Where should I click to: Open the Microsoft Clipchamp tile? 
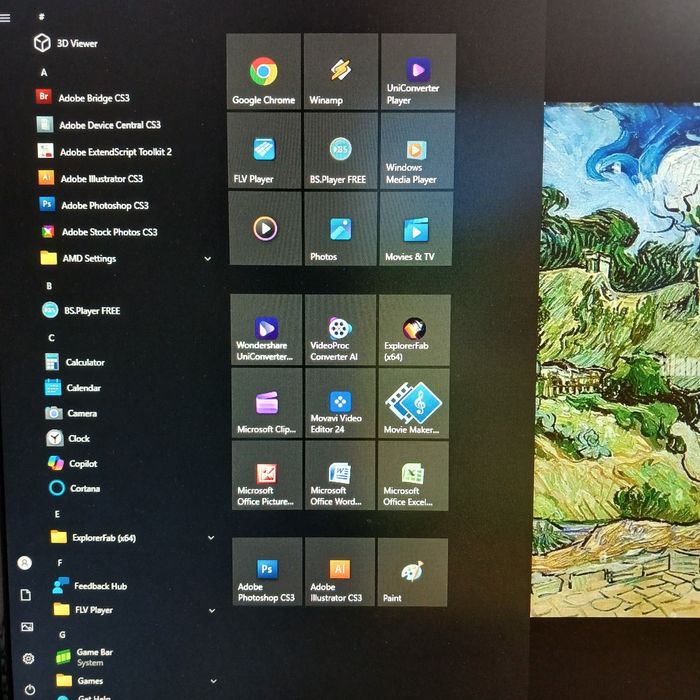267,403
